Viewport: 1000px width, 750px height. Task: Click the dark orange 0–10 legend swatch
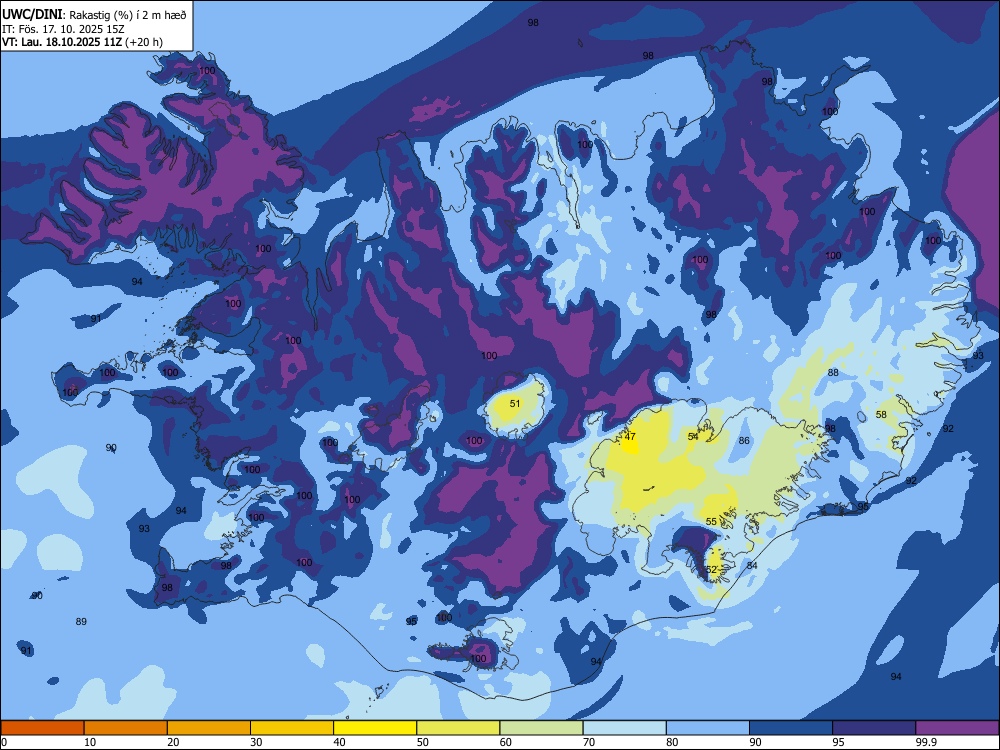(42, 728)
